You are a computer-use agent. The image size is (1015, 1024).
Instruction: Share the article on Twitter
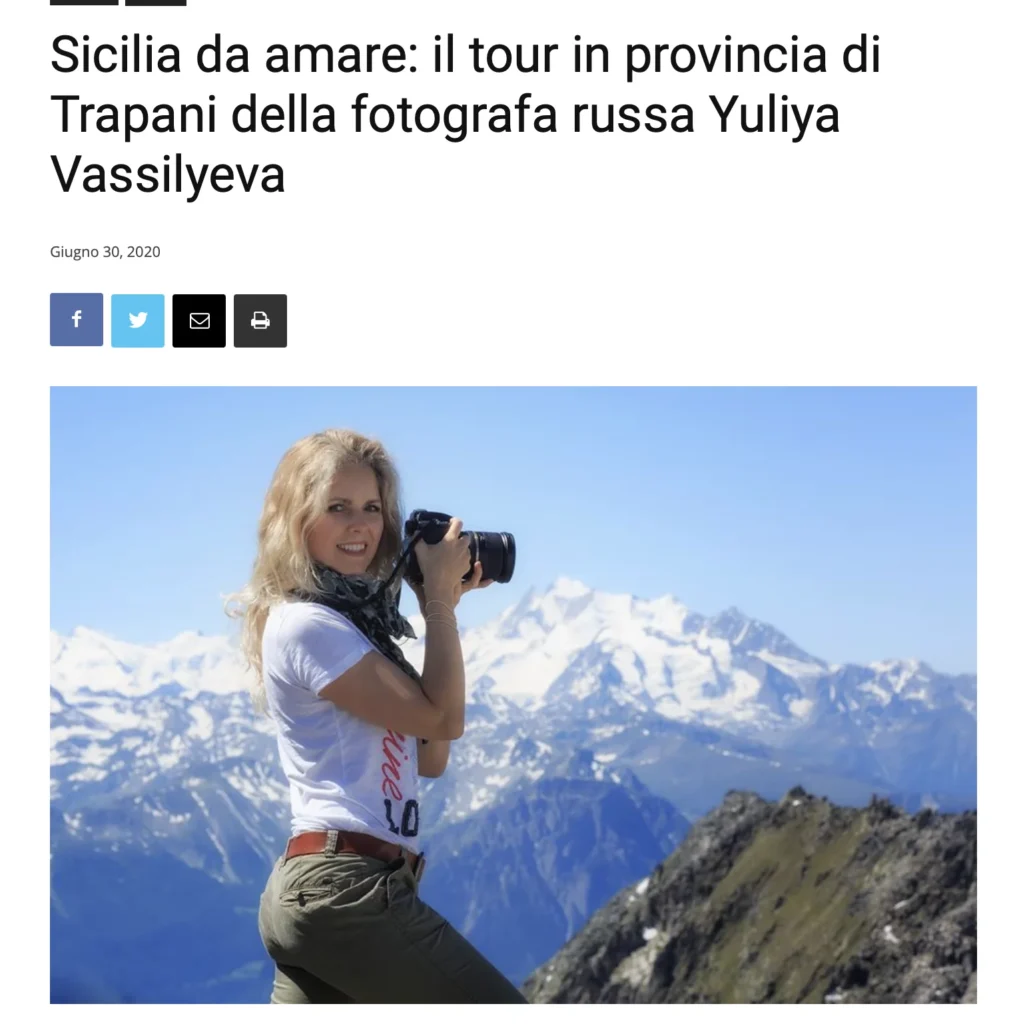click(138, 320)
